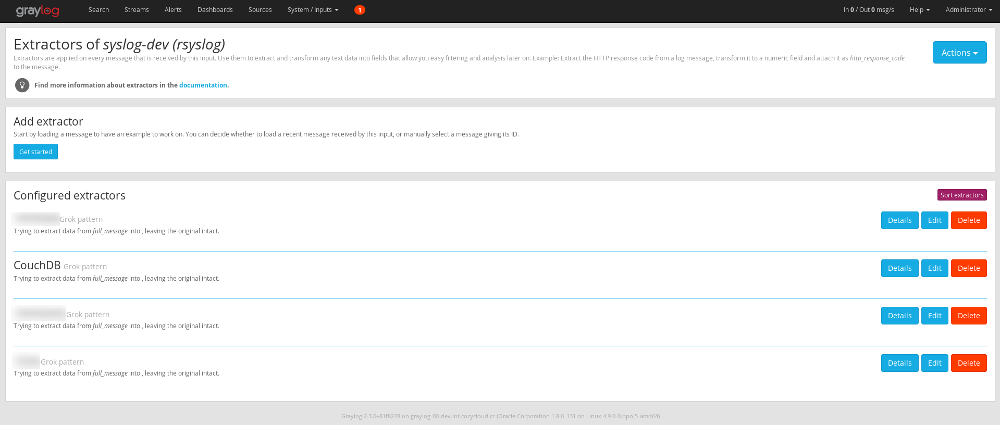Follow the documentation link
This screenshot has width=1000, height=425.
[x=204, y=85]
